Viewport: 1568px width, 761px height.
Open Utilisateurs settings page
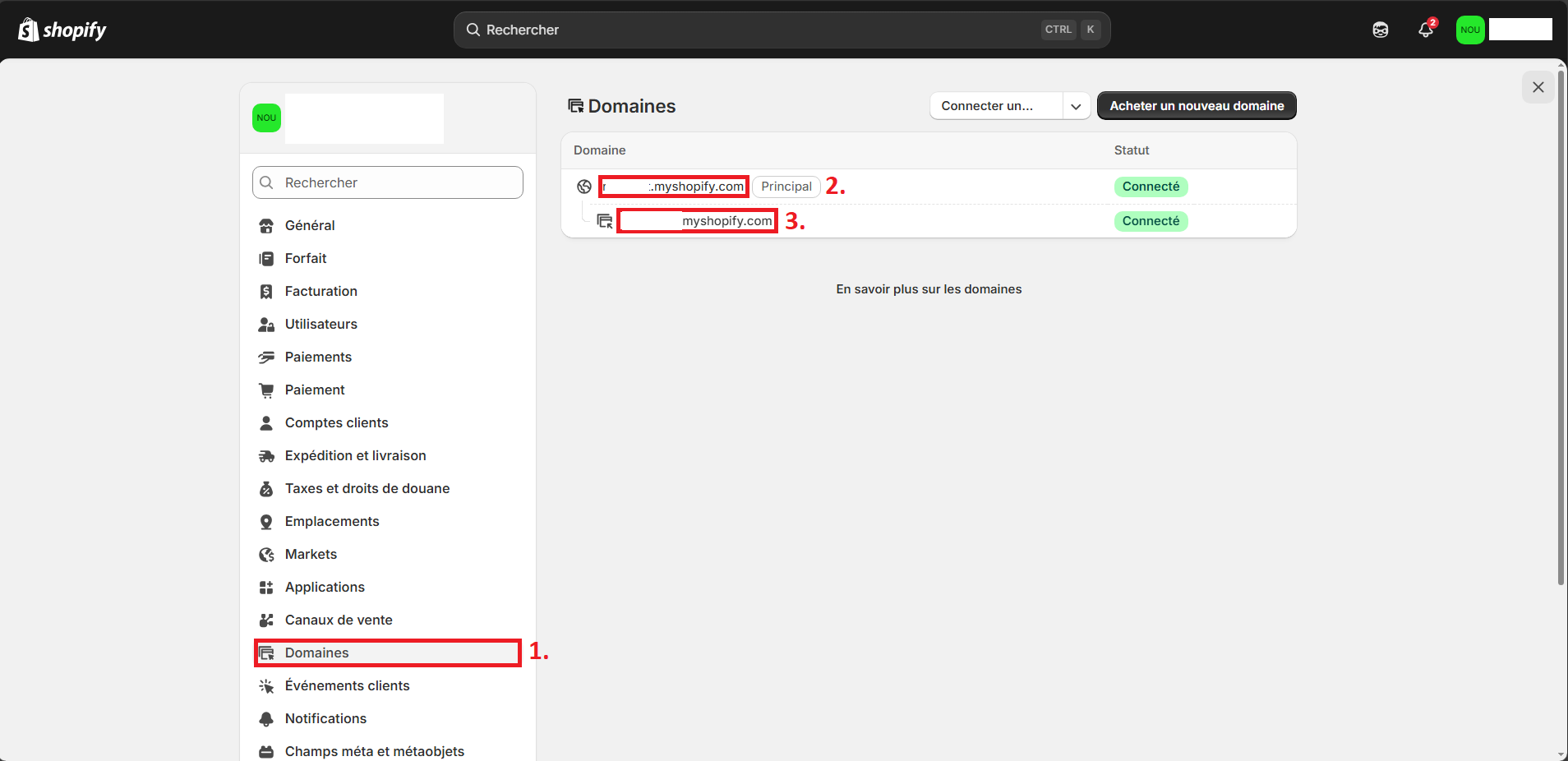coord(321,324)
